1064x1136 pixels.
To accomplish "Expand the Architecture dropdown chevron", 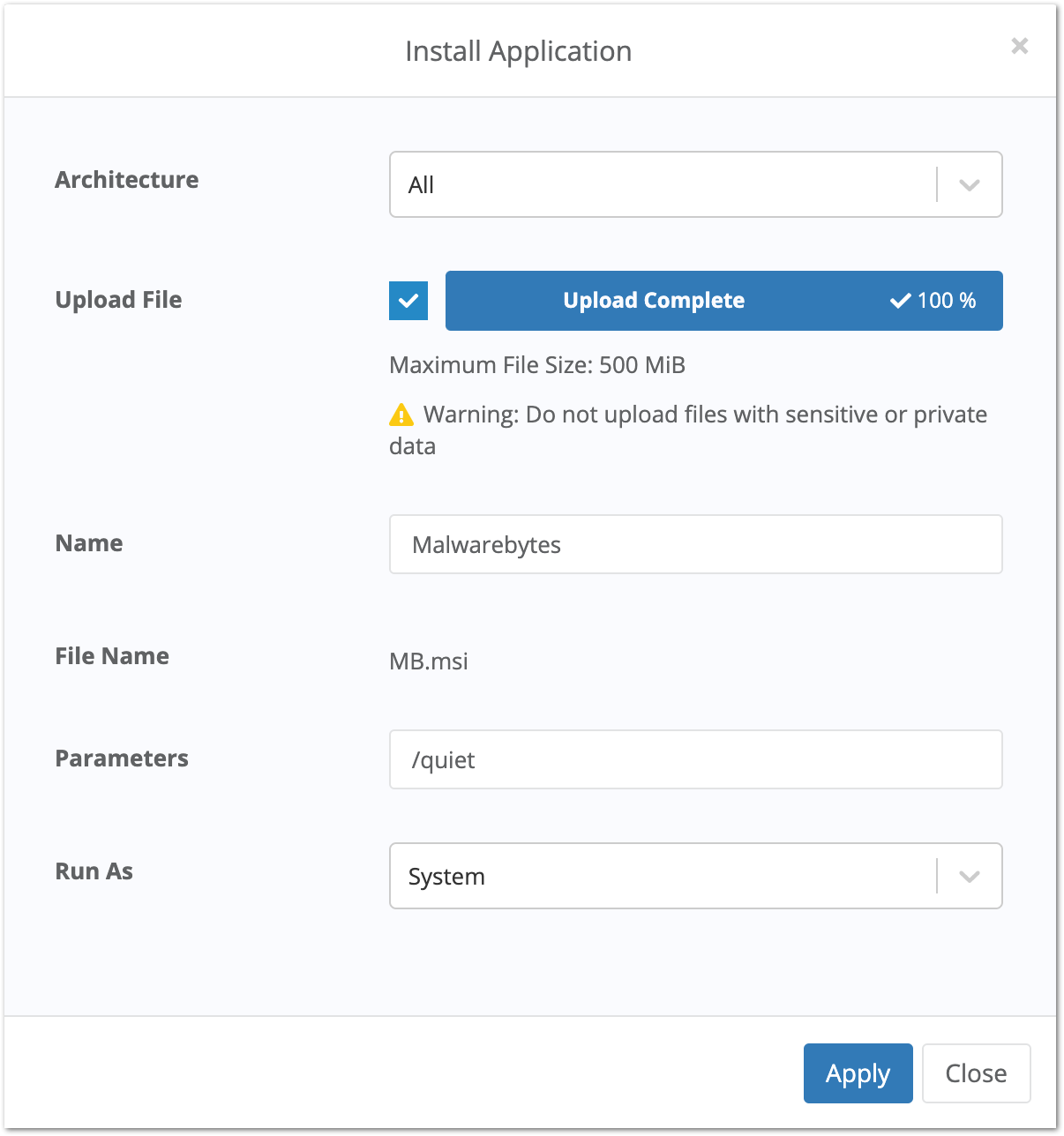I will [x=969, y=185].
